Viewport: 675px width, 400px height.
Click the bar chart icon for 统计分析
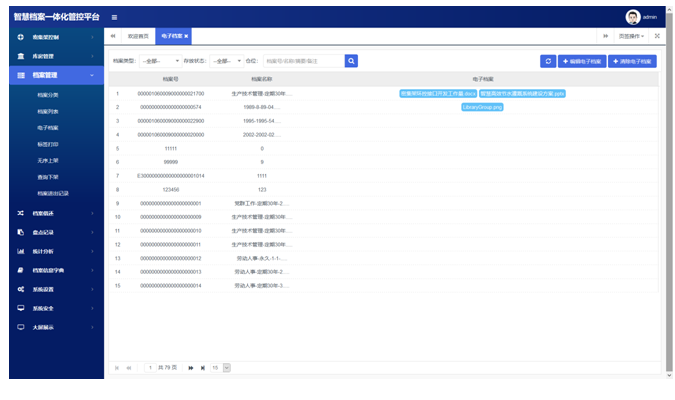(x=21, y=251)
